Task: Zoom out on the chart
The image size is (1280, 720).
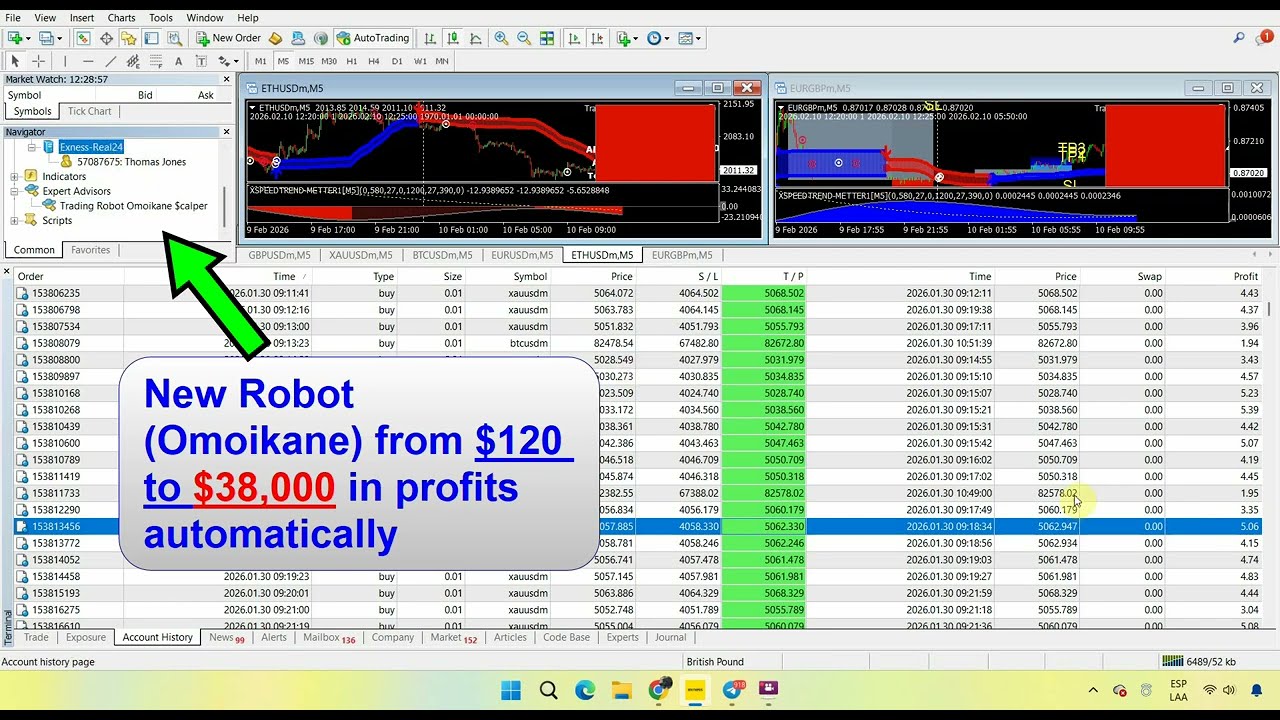Action: click(x=524, y=38)
